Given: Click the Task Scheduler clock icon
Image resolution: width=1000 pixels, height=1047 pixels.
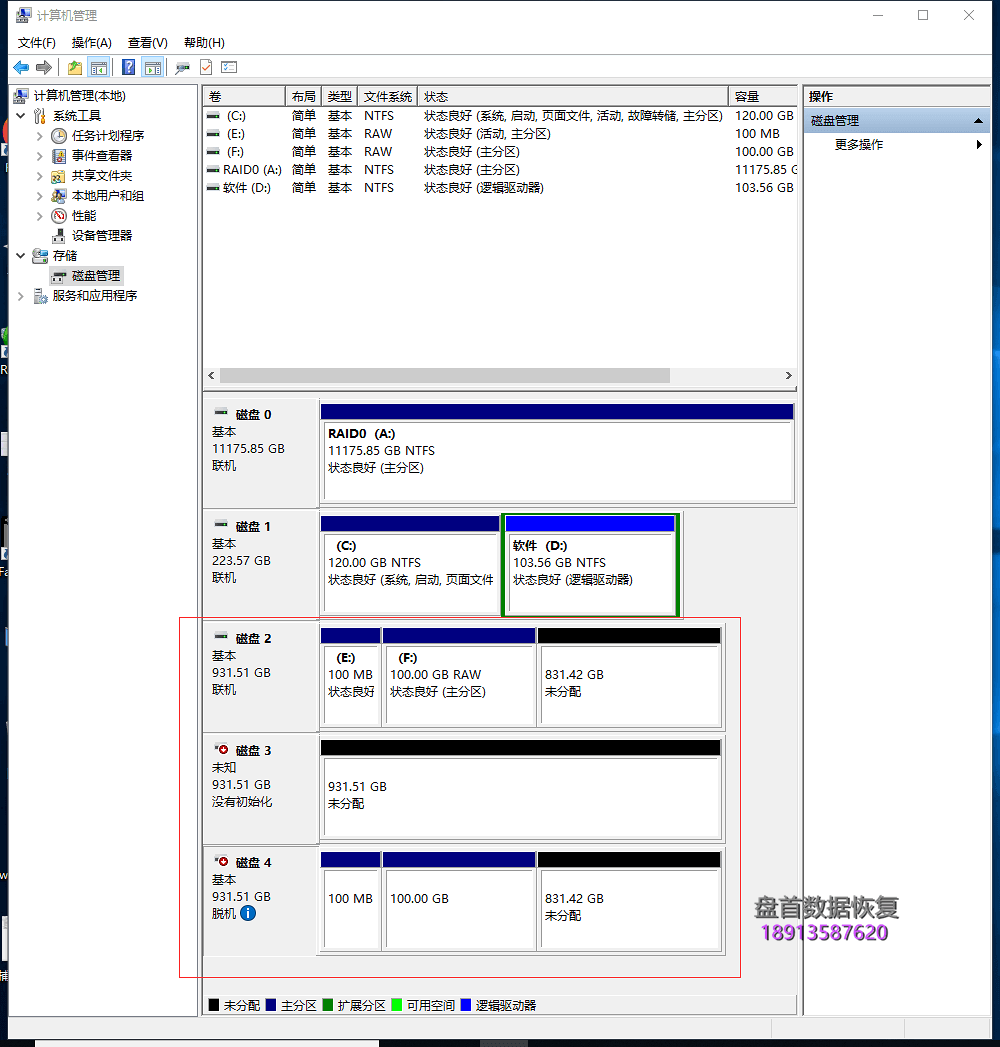Looking at the screenshot, I should pyautogui.click(x=59, y=136).
